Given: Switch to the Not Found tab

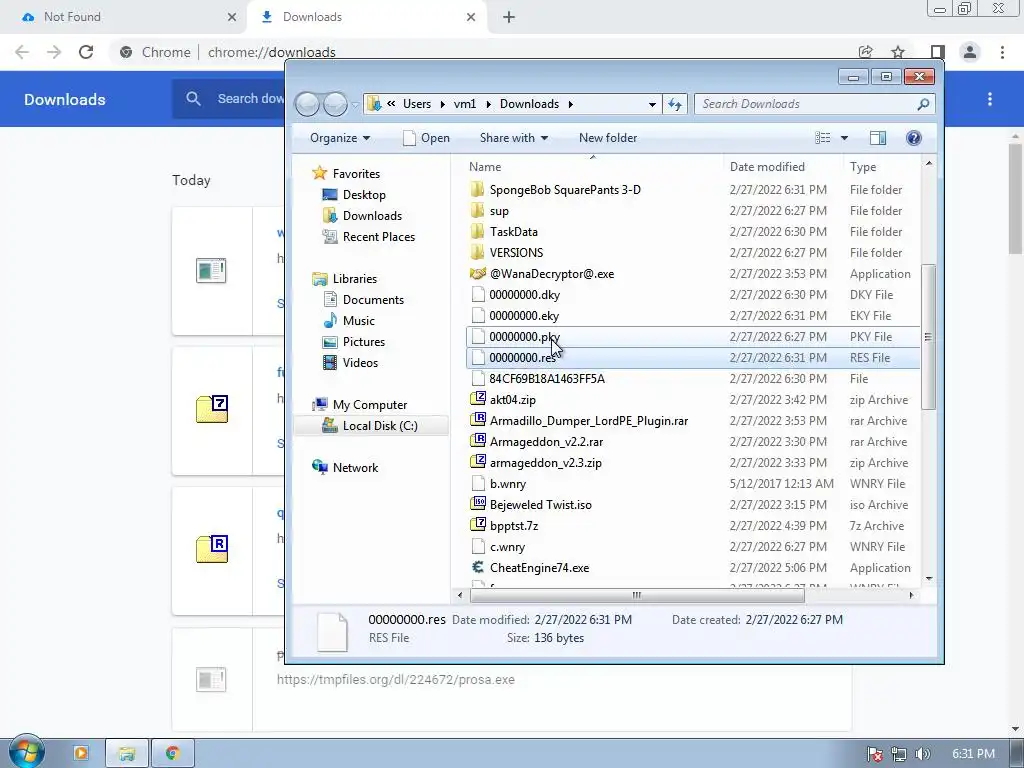Looking at the screenshot, I should pos(124,17).
